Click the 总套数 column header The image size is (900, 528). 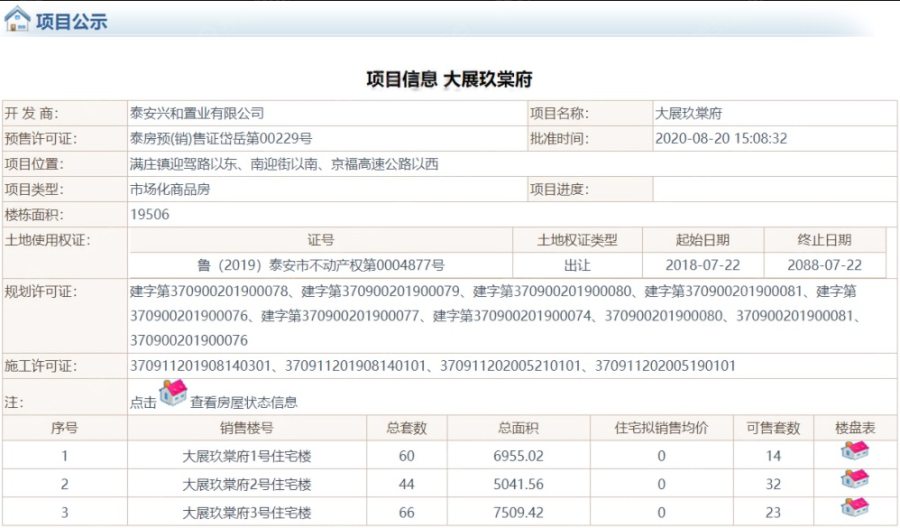coord(406,428)
